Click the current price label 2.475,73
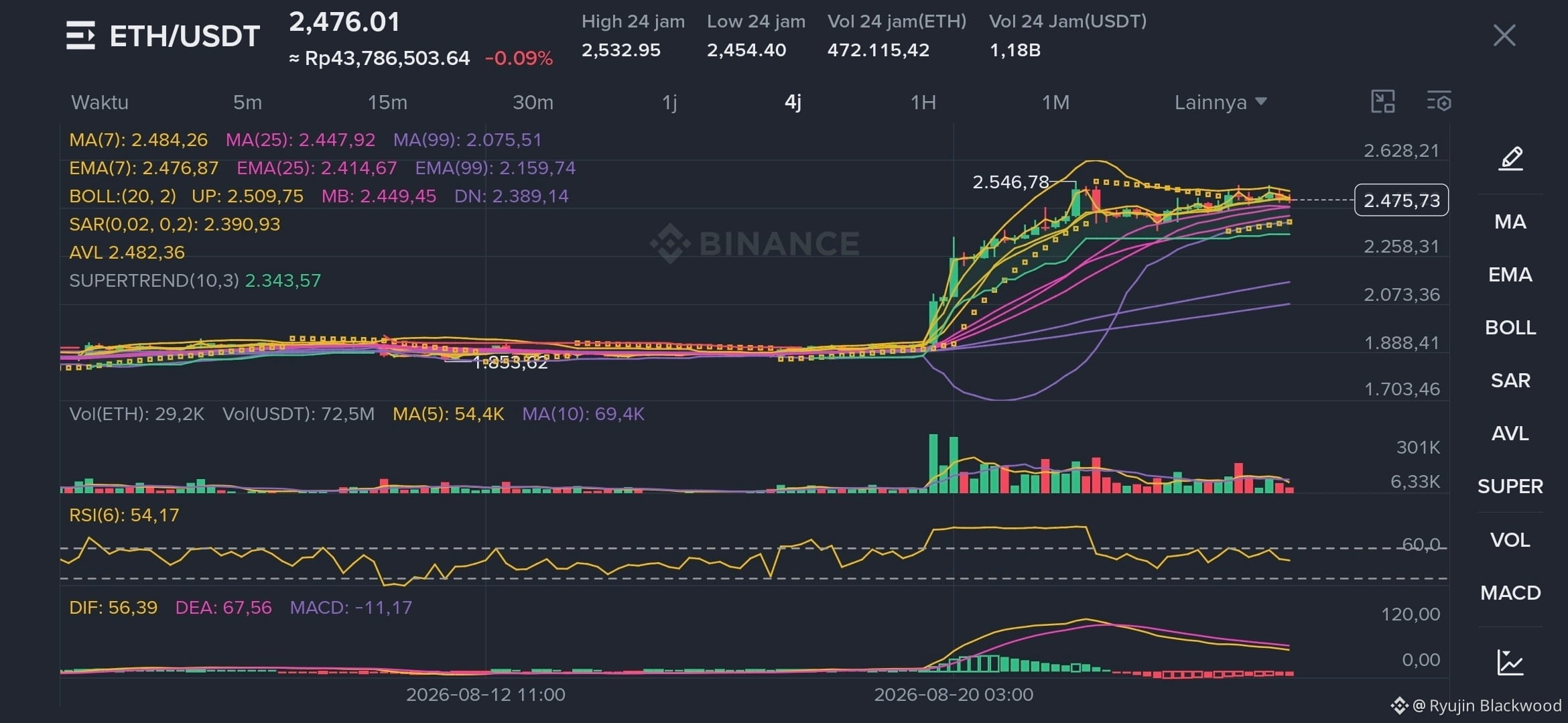The width and height of the screenshot is (1568, 723). [x=1401, y=200]
